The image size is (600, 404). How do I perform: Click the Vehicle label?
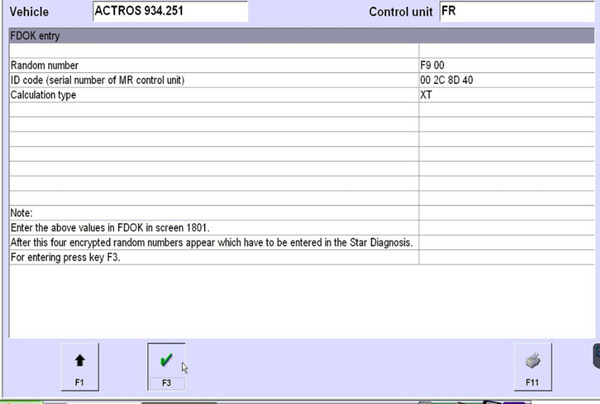click(x=29, y=12)
